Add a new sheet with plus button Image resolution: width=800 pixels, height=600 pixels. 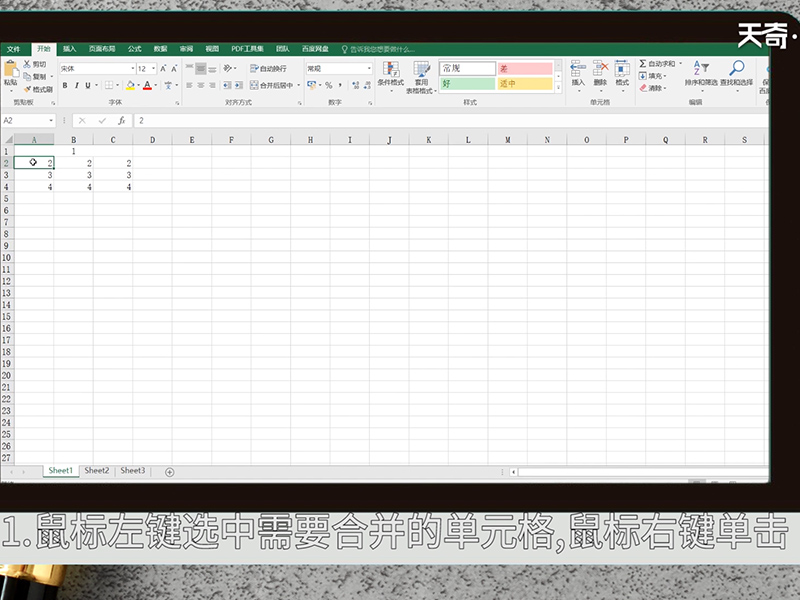coord(169,472)
